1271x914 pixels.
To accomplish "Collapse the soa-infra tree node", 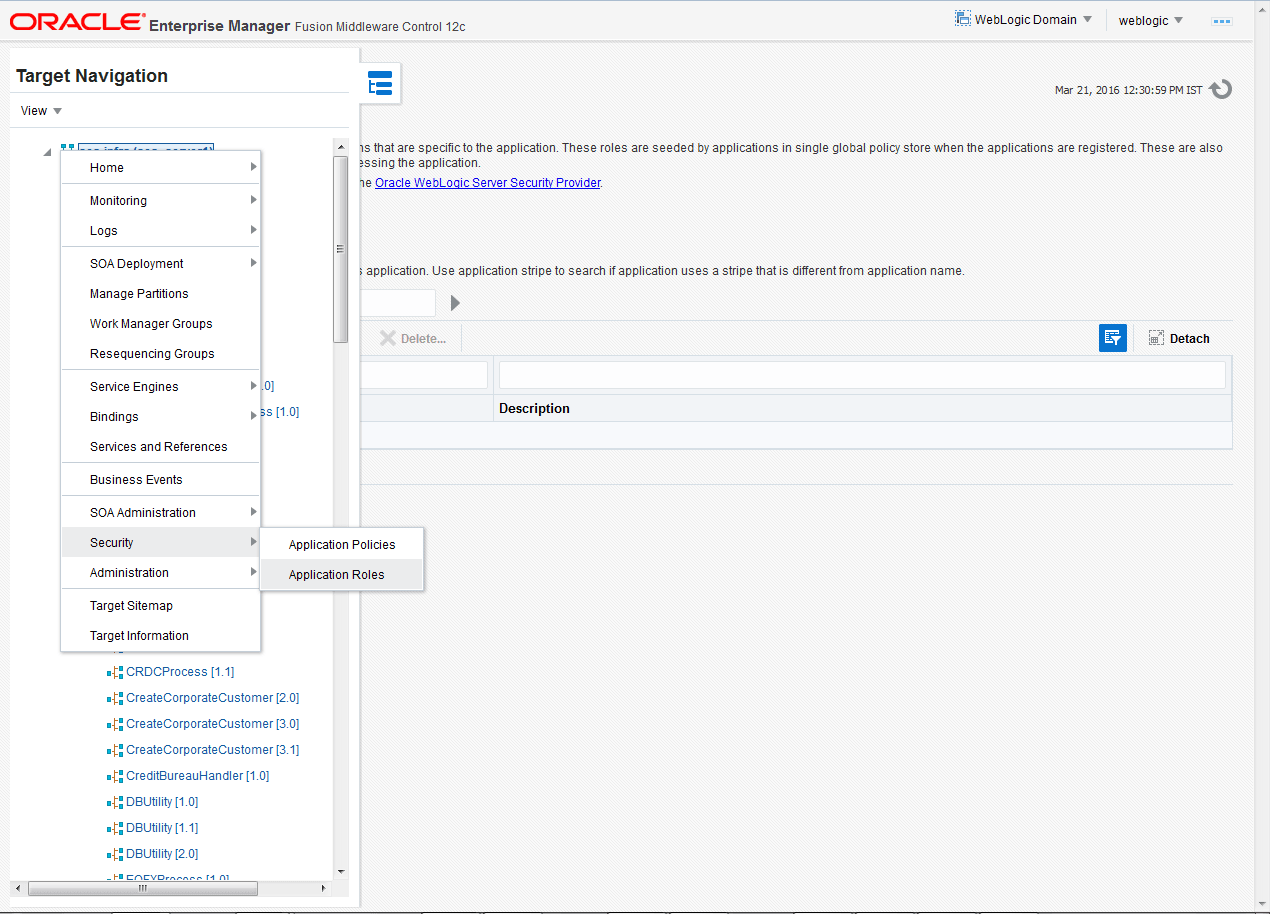I will tap(47, 152).
